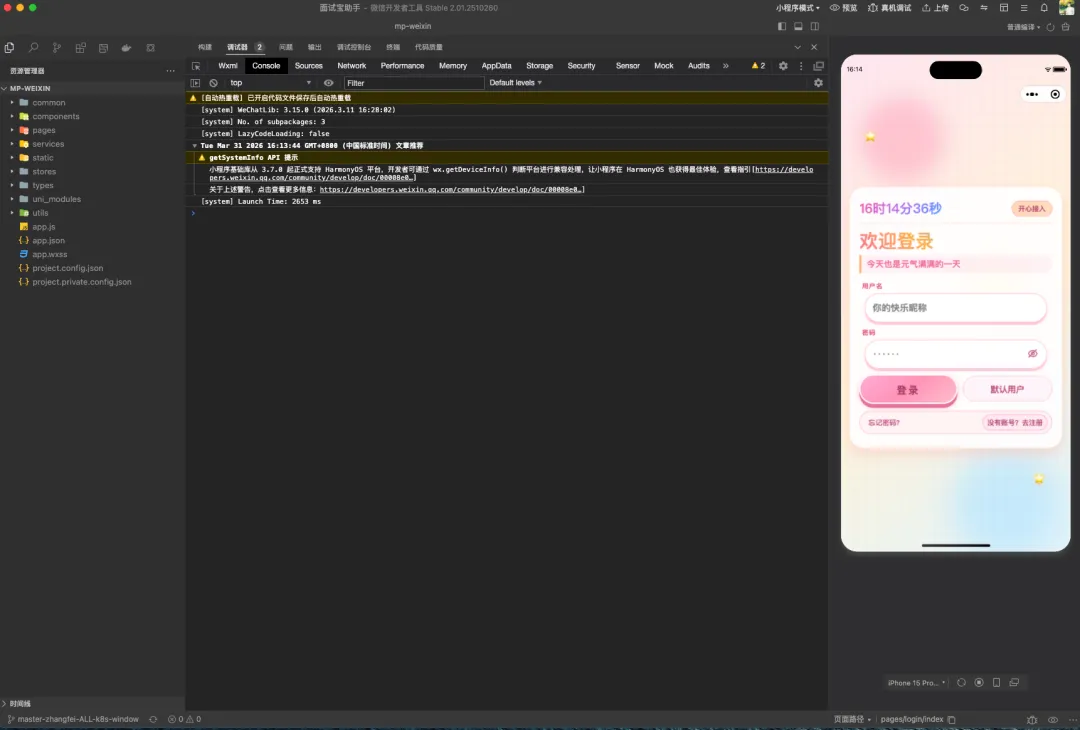Copy the page path pages/login/index
Viewport: 1080px width, 730px height.
coord(951,720)
